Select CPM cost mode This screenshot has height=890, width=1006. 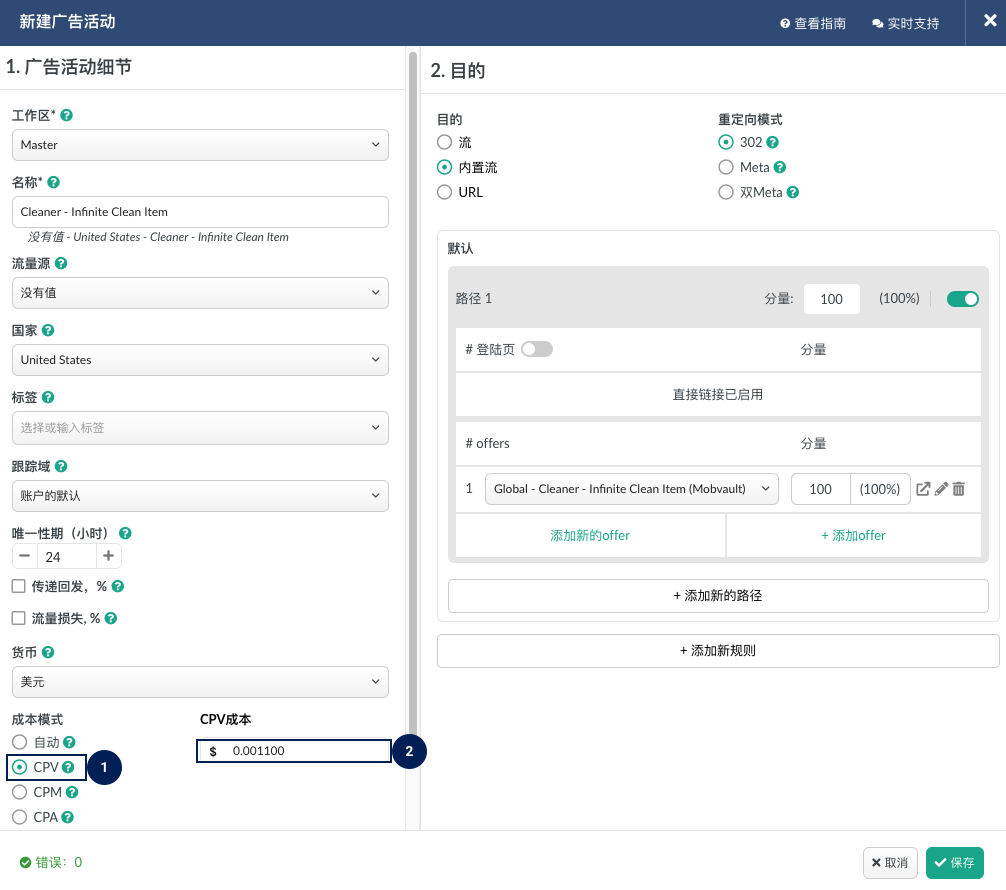pyautogui.click(x=19, y=792)
